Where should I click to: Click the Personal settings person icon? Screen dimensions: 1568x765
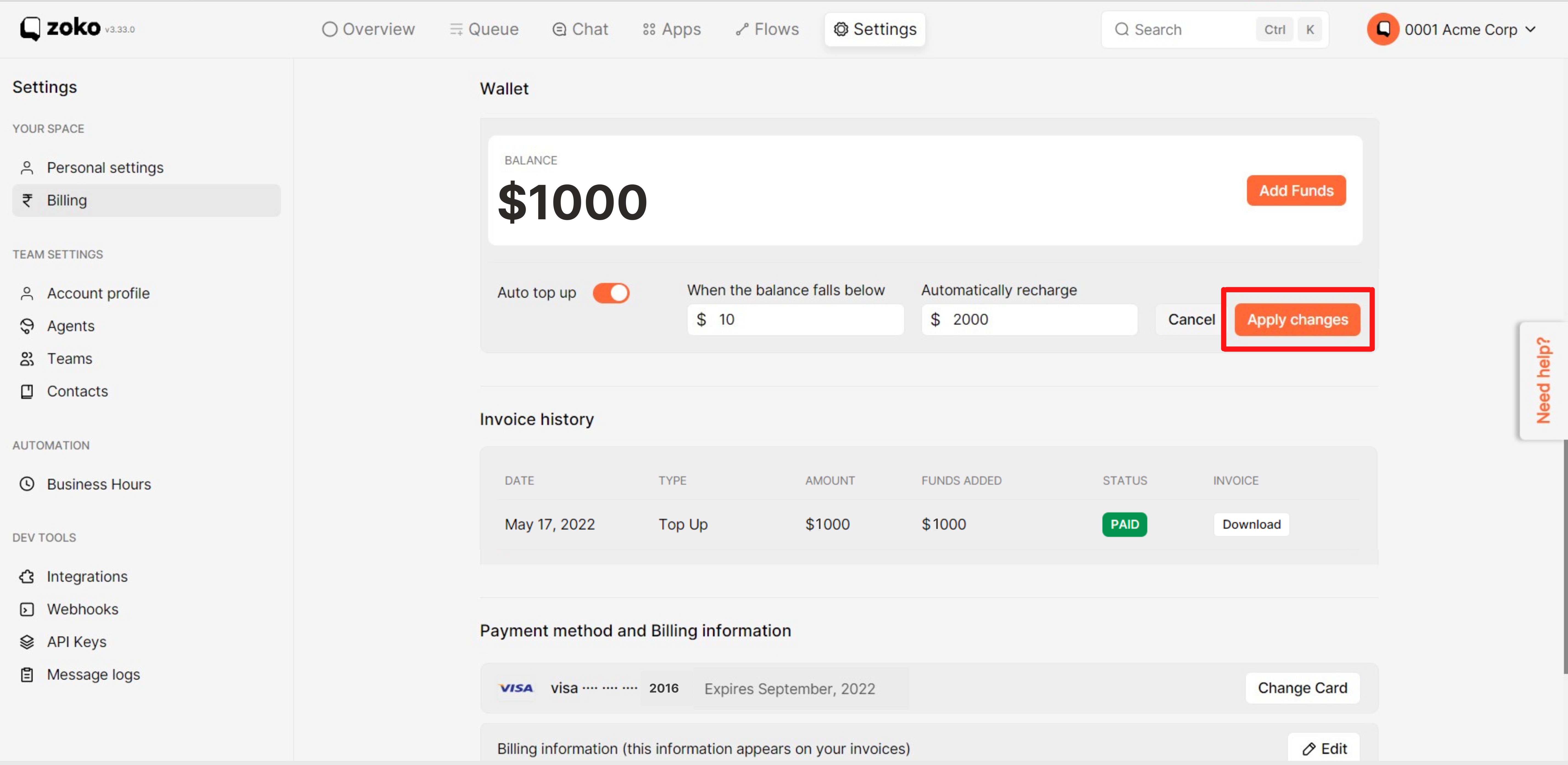click(27, 168)
